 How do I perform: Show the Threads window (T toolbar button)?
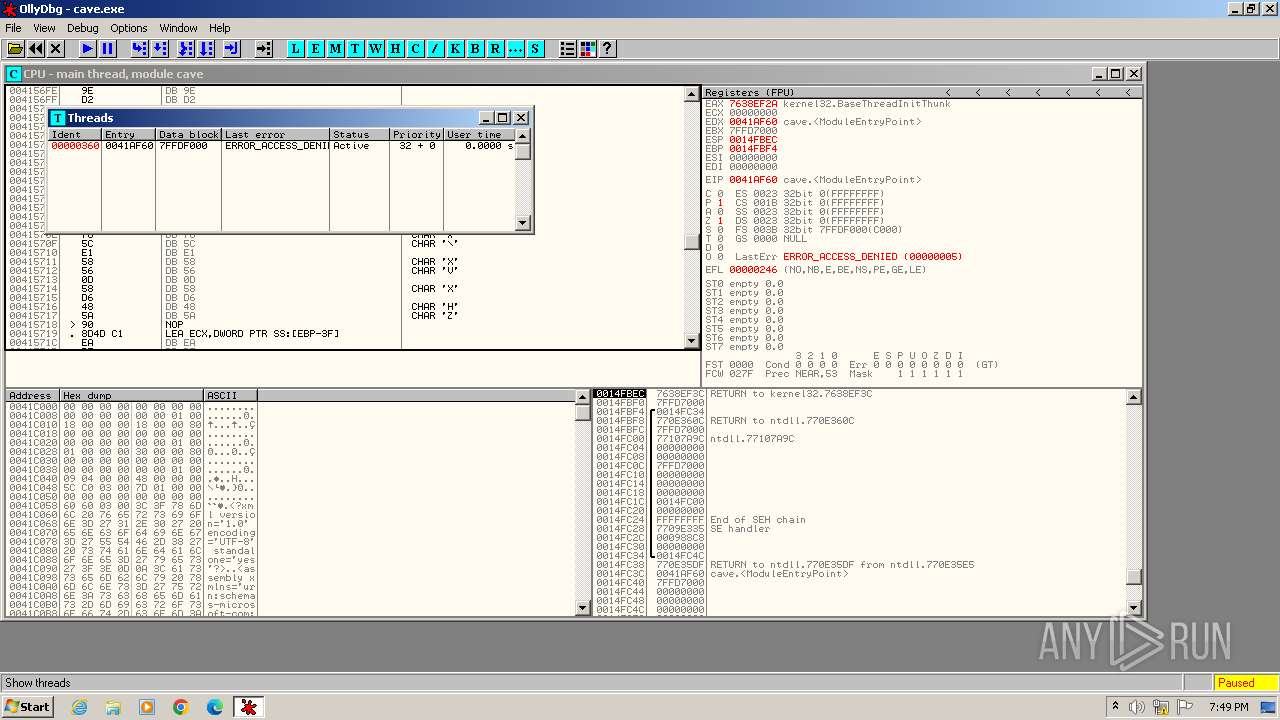356,48
